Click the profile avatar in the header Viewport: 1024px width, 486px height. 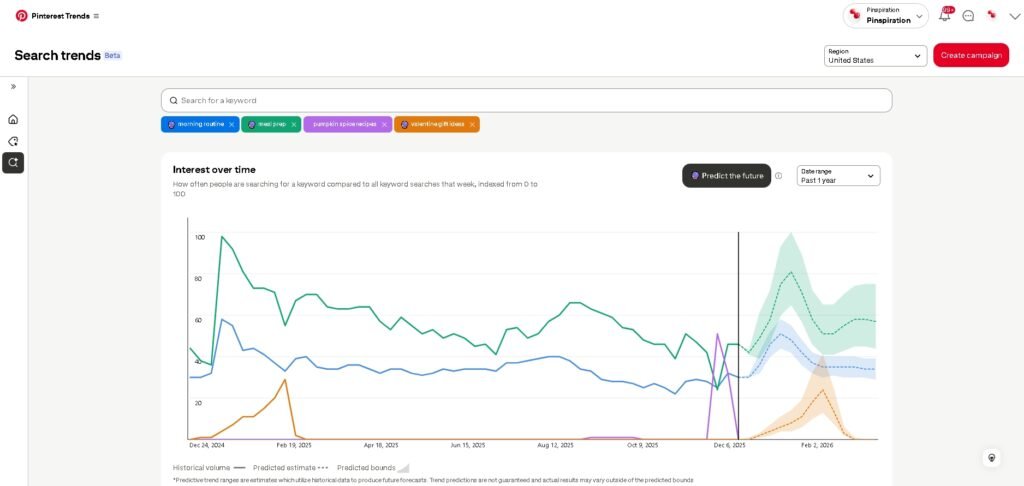click(x=992, y=15)
